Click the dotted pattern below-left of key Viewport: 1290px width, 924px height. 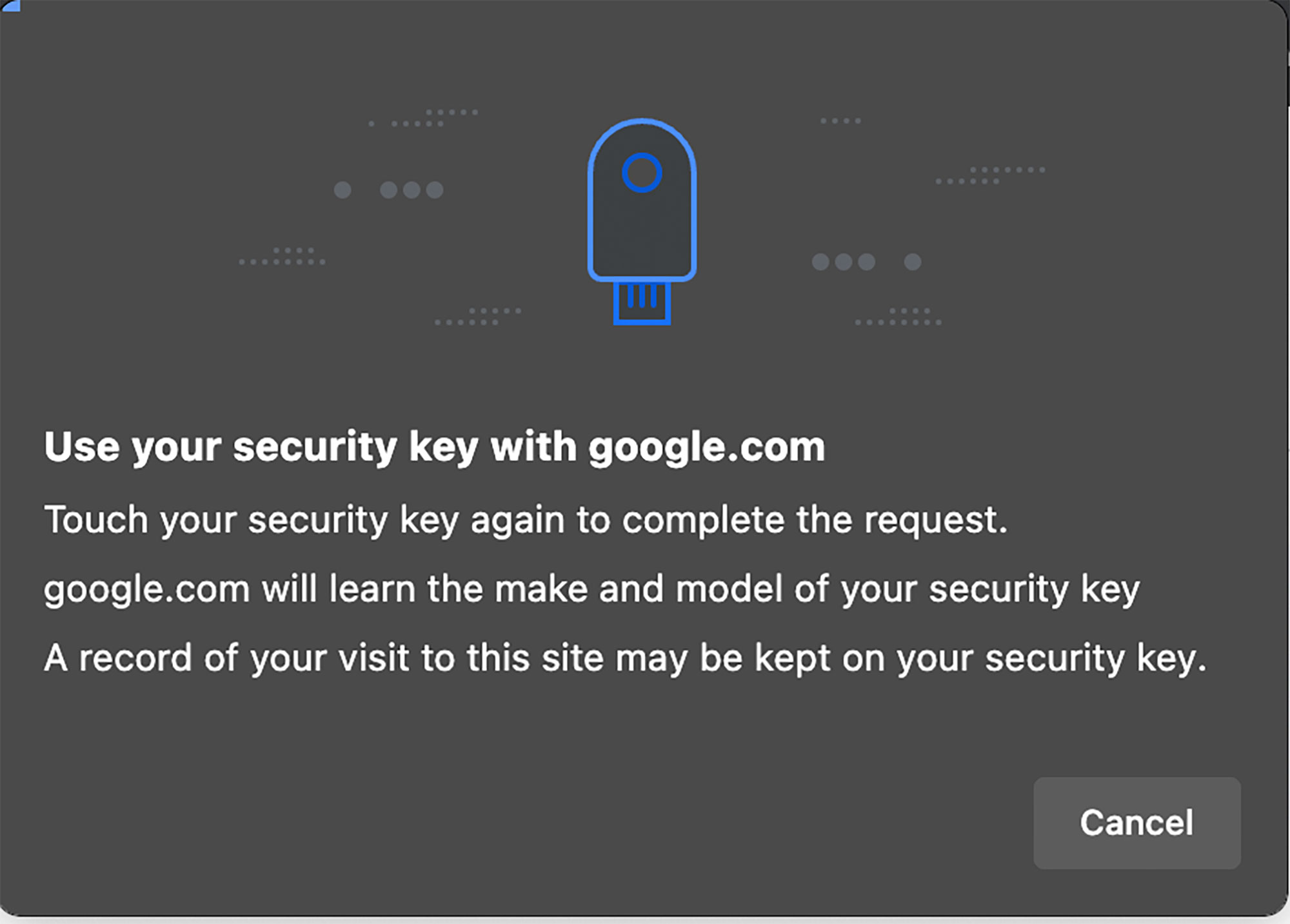click(478, 317)
